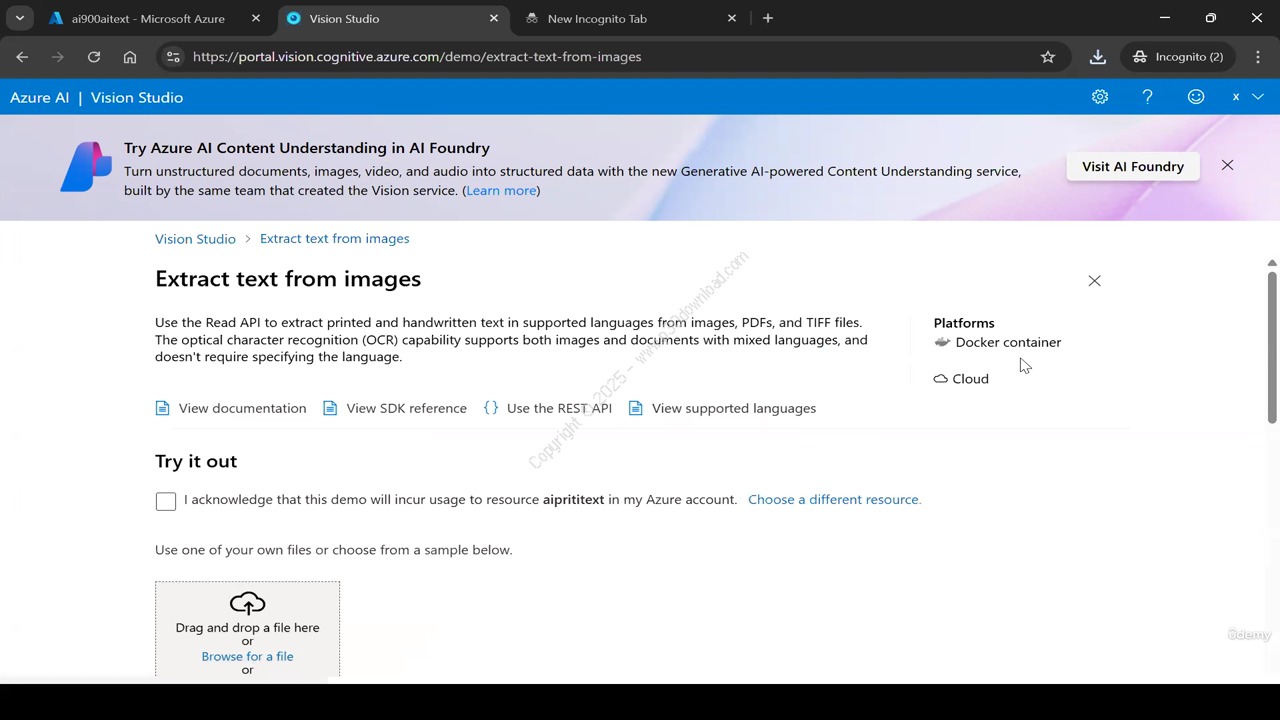Click the page vertical scrollbar thumb
The width and height of the screenshot is (1280, 720).
1272,346
